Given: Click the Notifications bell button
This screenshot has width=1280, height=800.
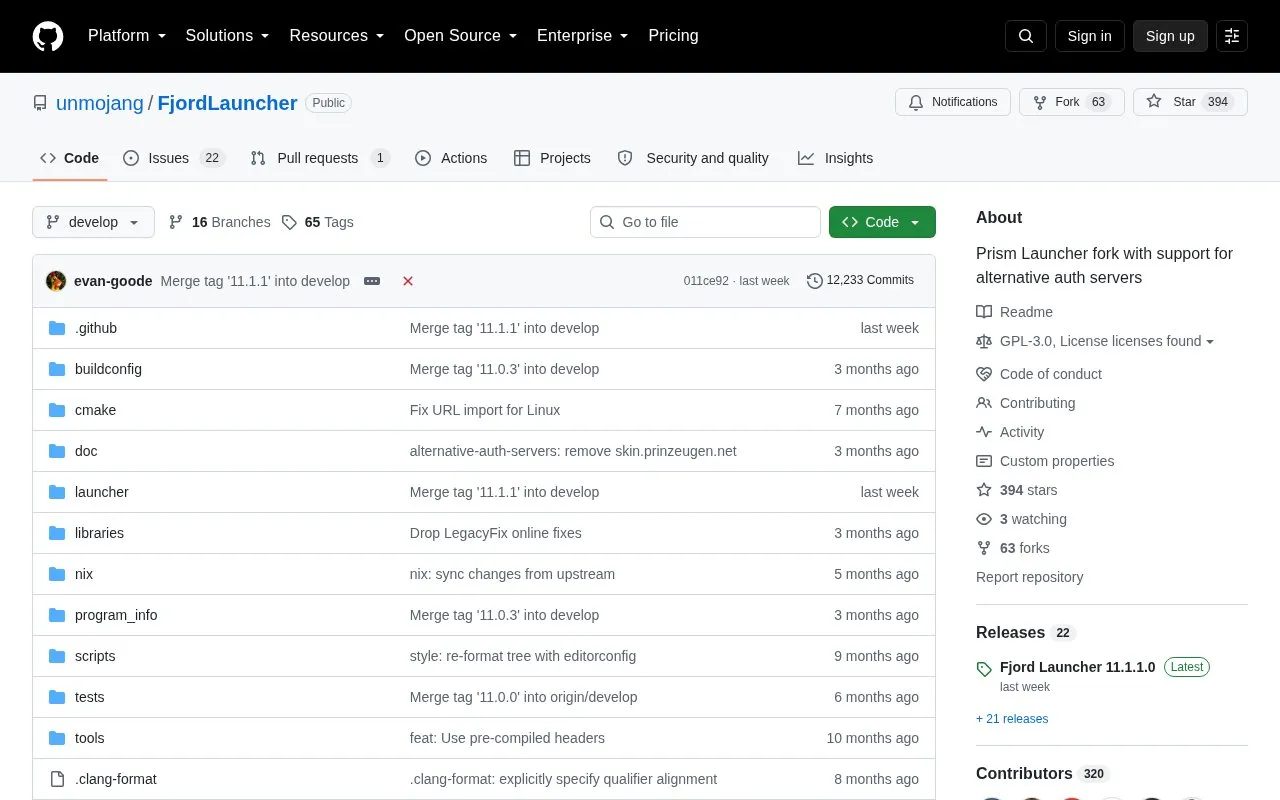Looking at the screenshot, I should point(953,102).
